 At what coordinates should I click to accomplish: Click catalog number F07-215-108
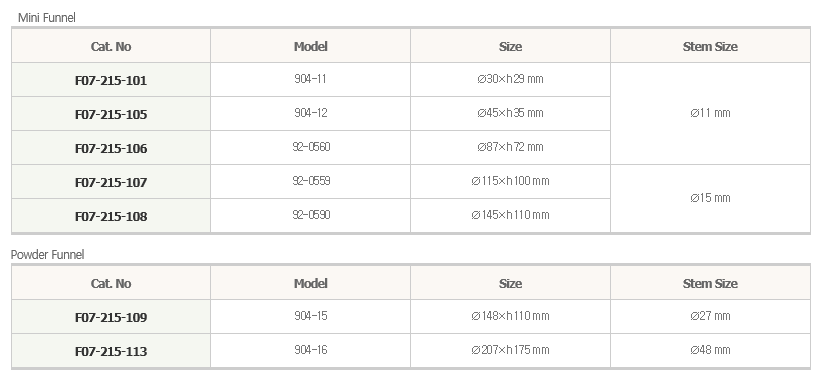coord(111,216)
